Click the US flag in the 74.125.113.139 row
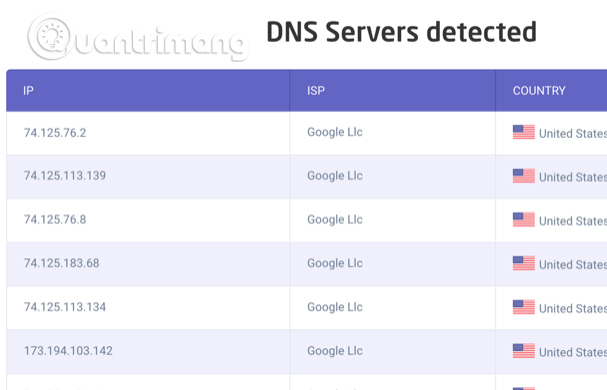The image size is (607, 390). pyautogui.click(x=524, y=176)
